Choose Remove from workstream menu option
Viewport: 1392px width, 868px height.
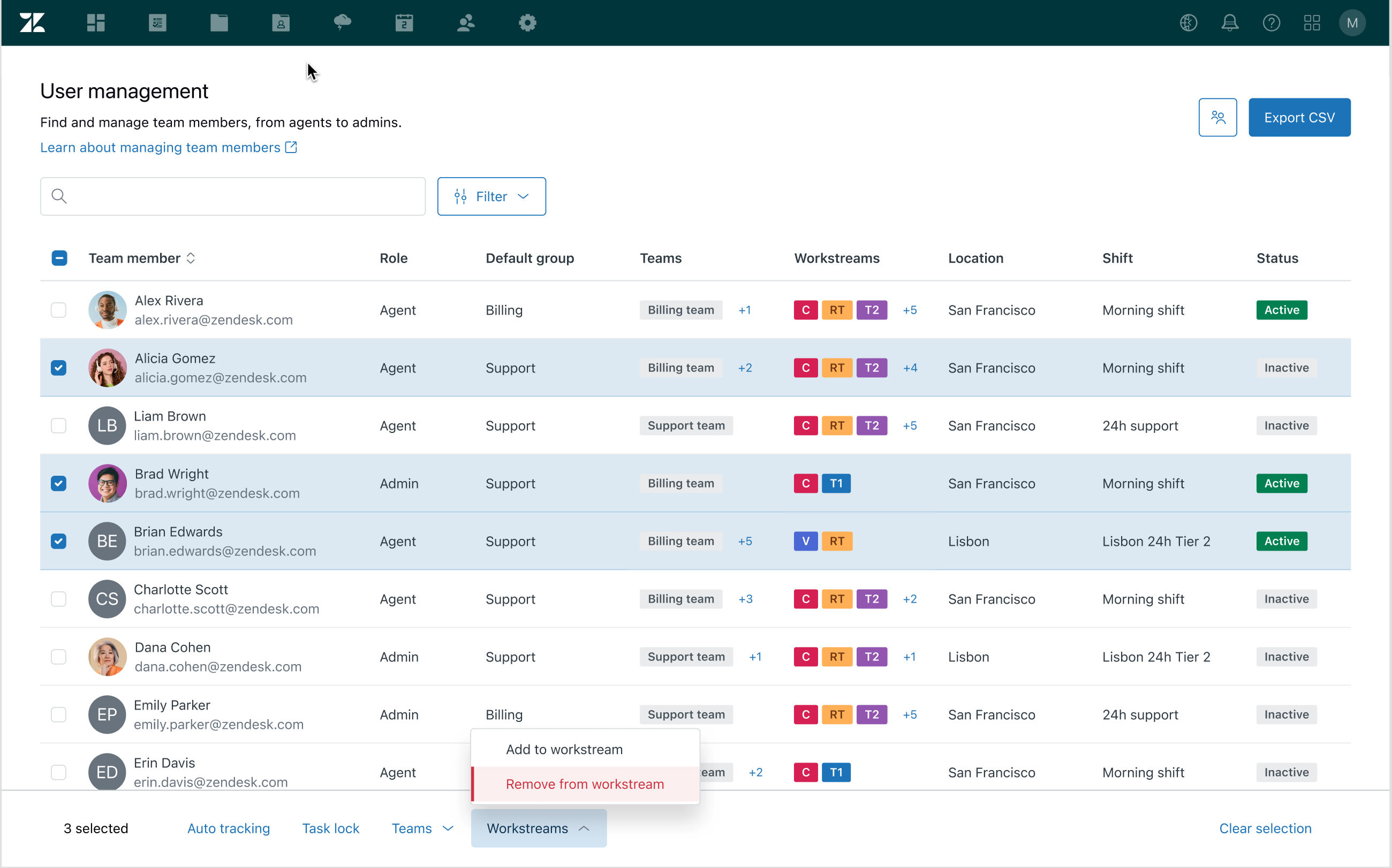coord(585,784)
